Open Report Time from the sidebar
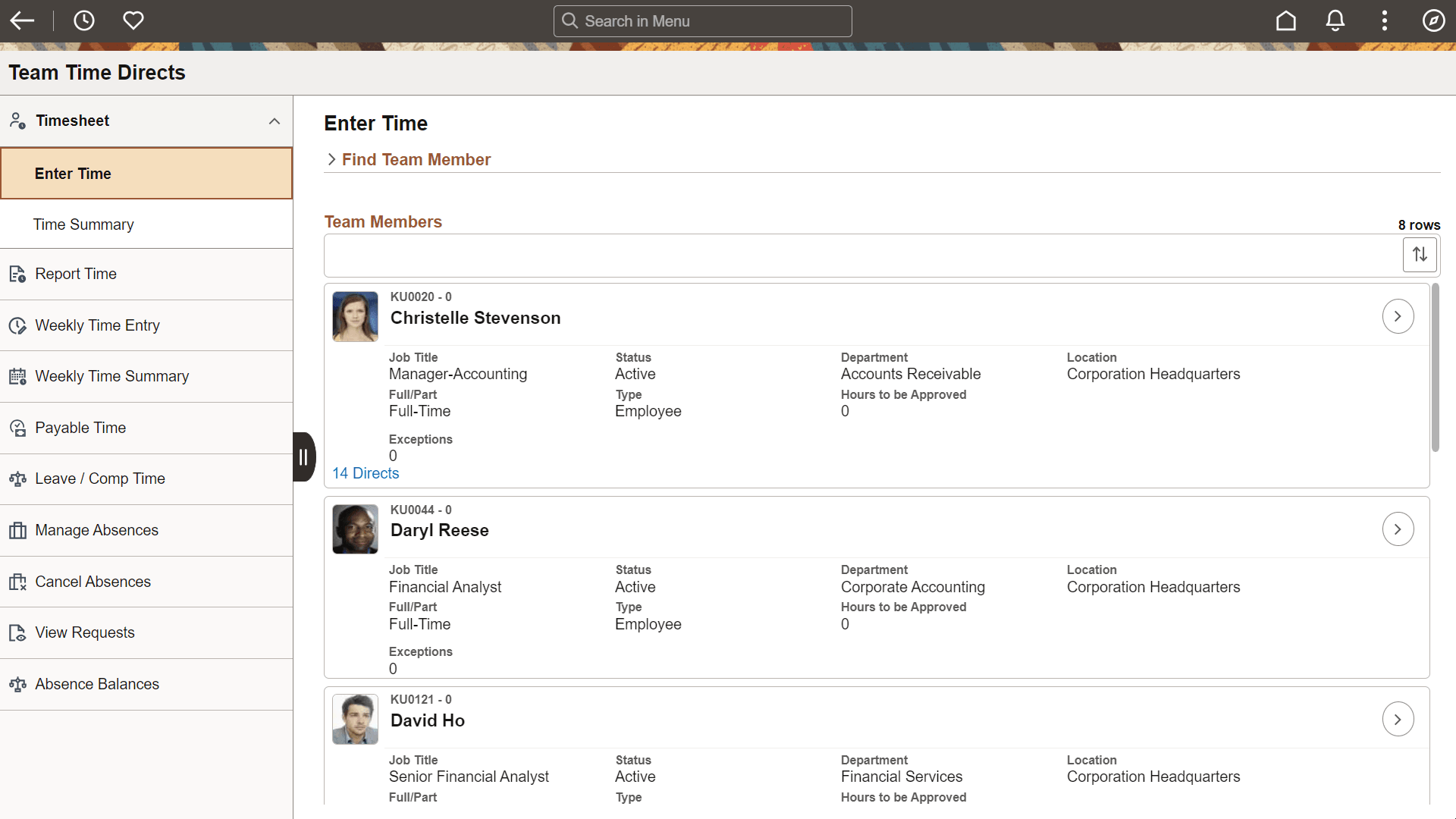 pos(76,274)
